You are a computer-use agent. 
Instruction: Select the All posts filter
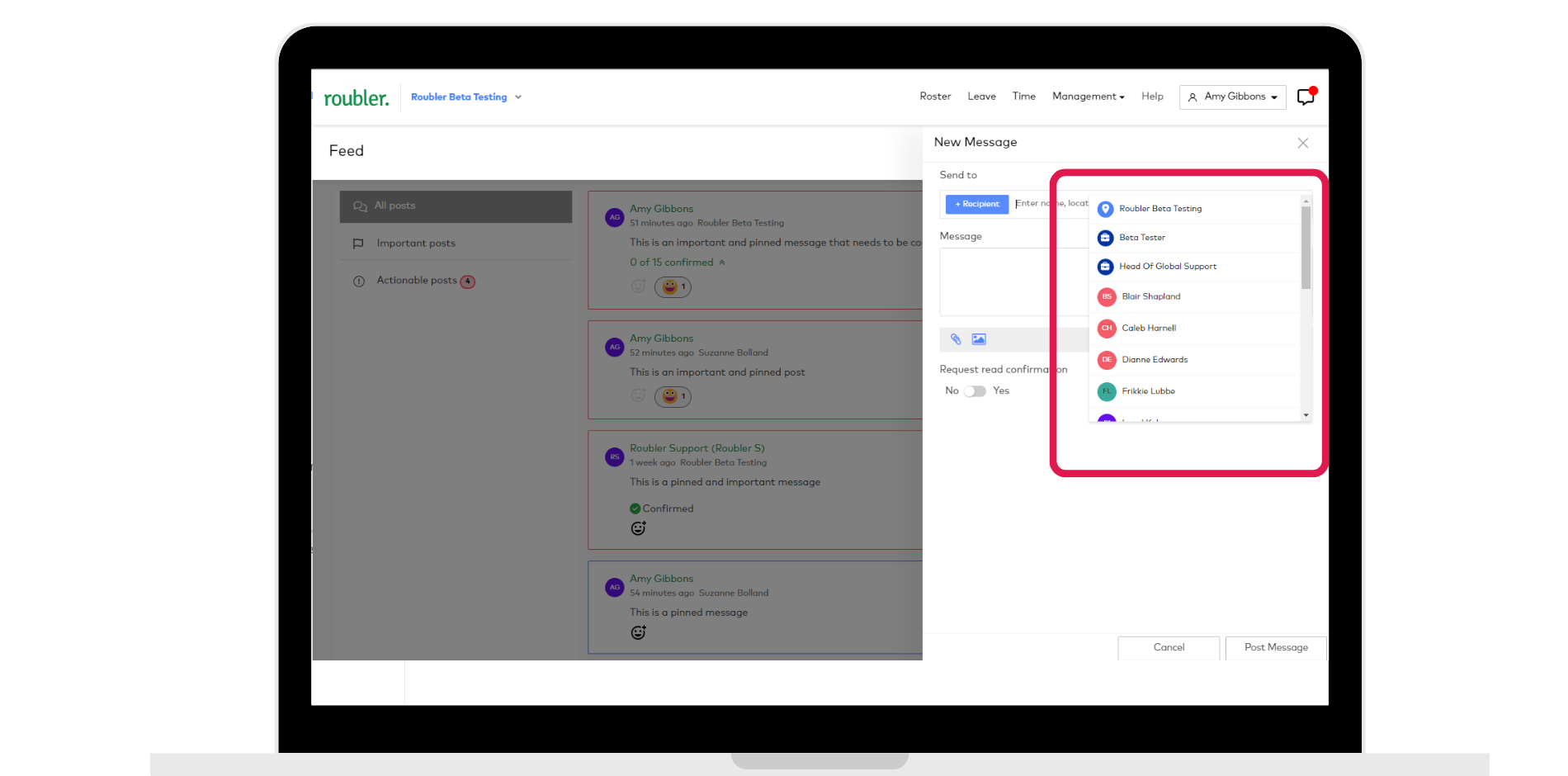coord(456,206)
